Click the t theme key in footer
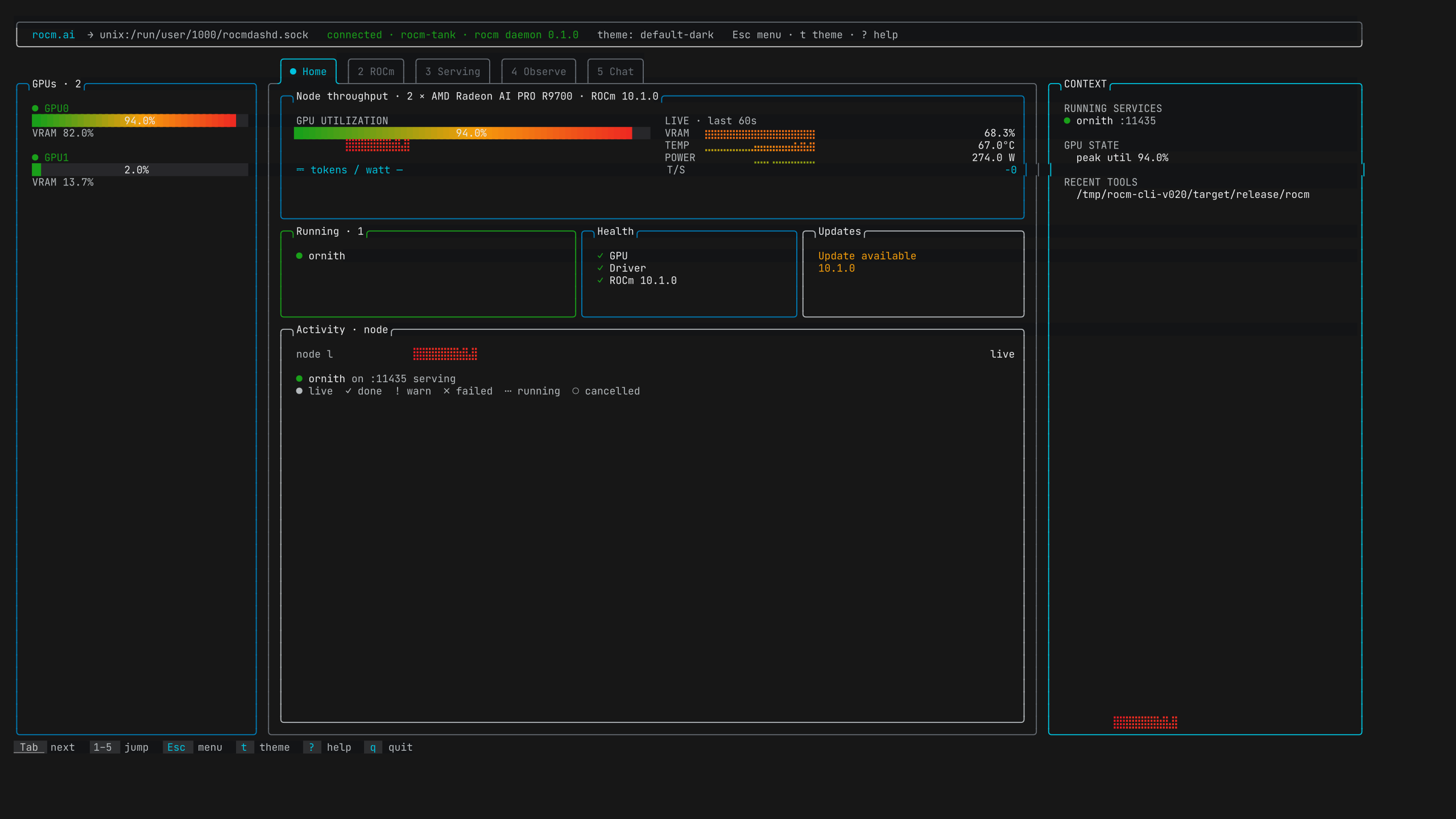The width and height of the screenshot is (1456, 819). pos(263,747)
